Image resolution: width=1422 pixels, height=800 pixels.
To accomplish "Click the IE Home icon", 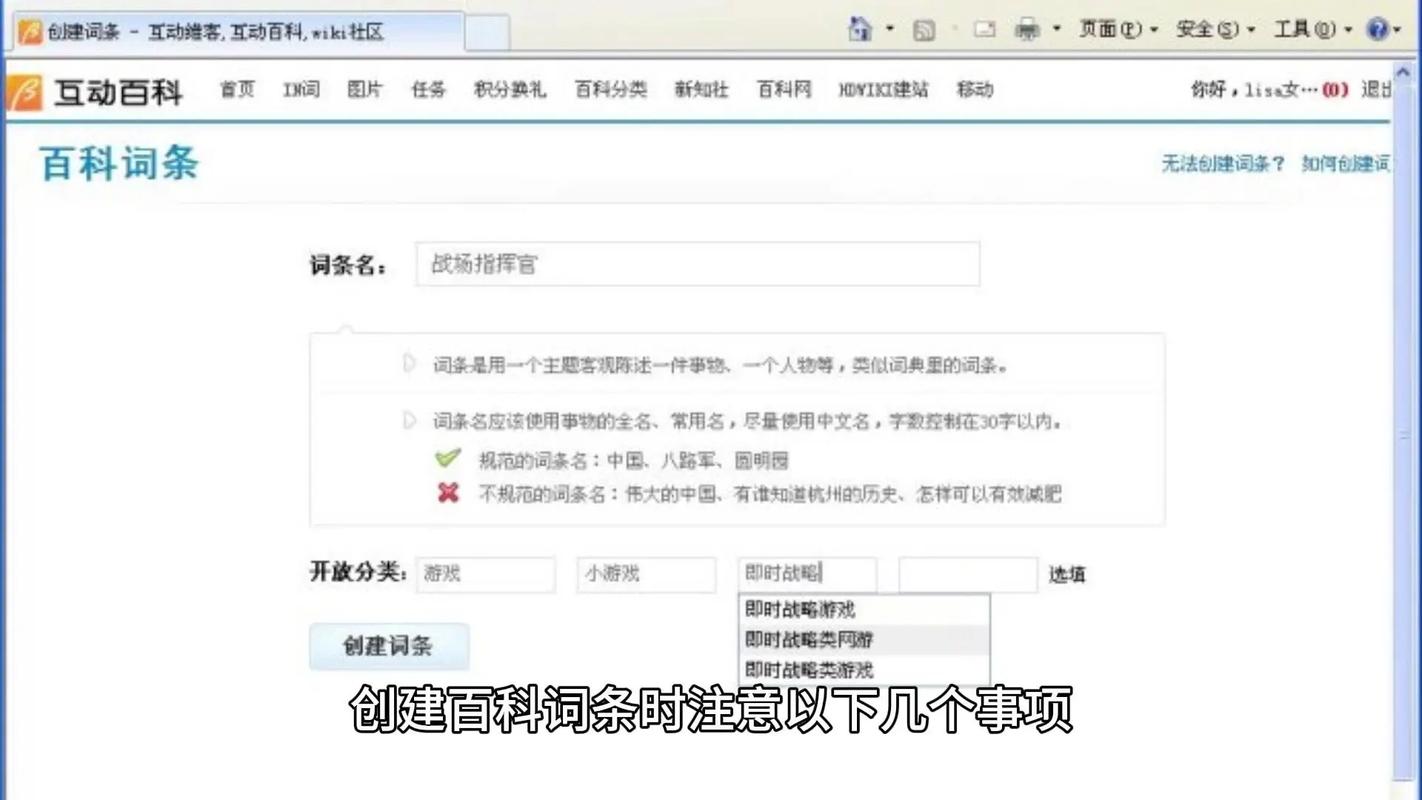I will (x=860, y=29).
